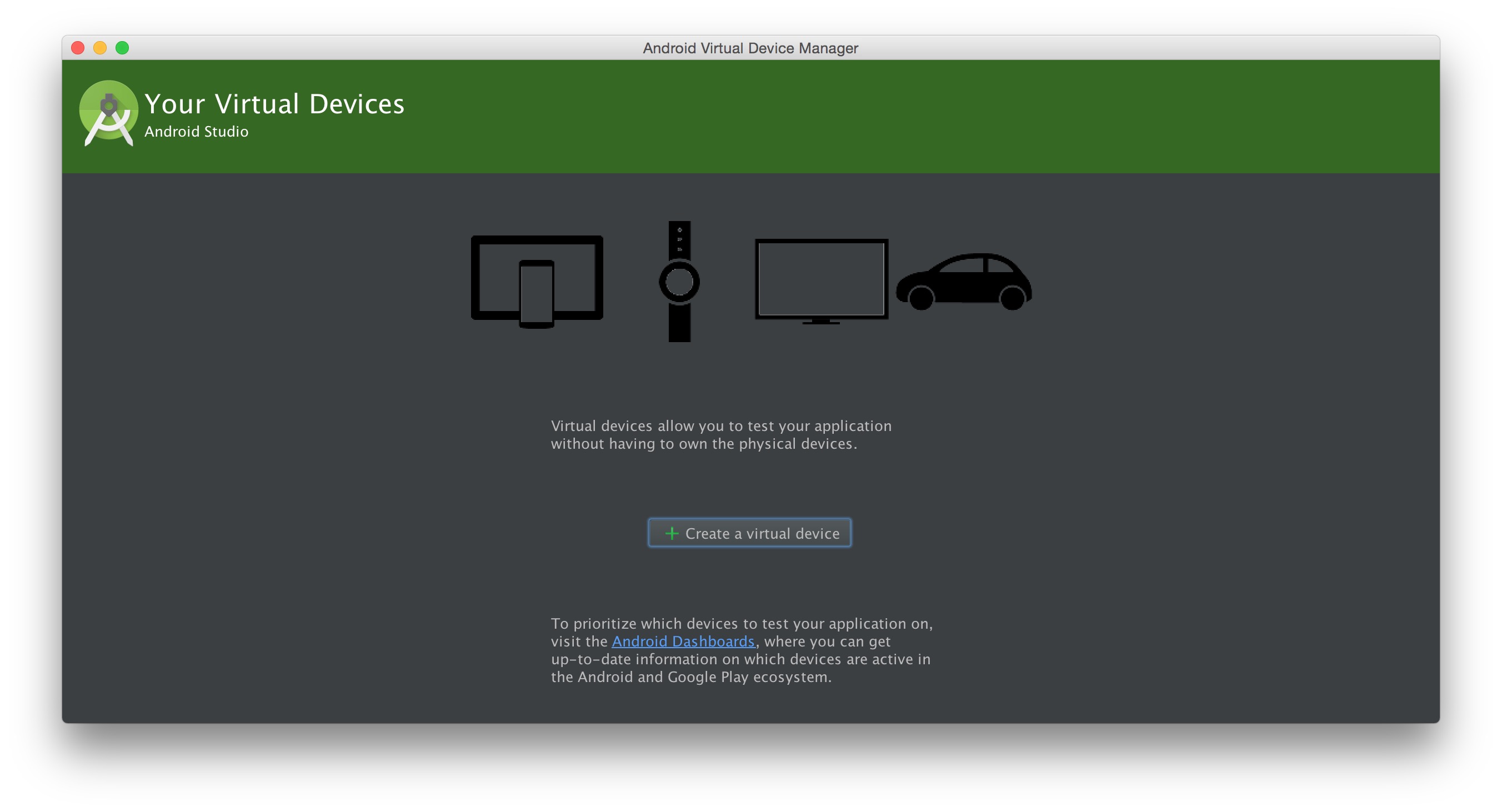Image resolution: width=1502 pixels, height=812 pixels.
Task: Click the Your Virtual Devices heading
Action: 274,104
